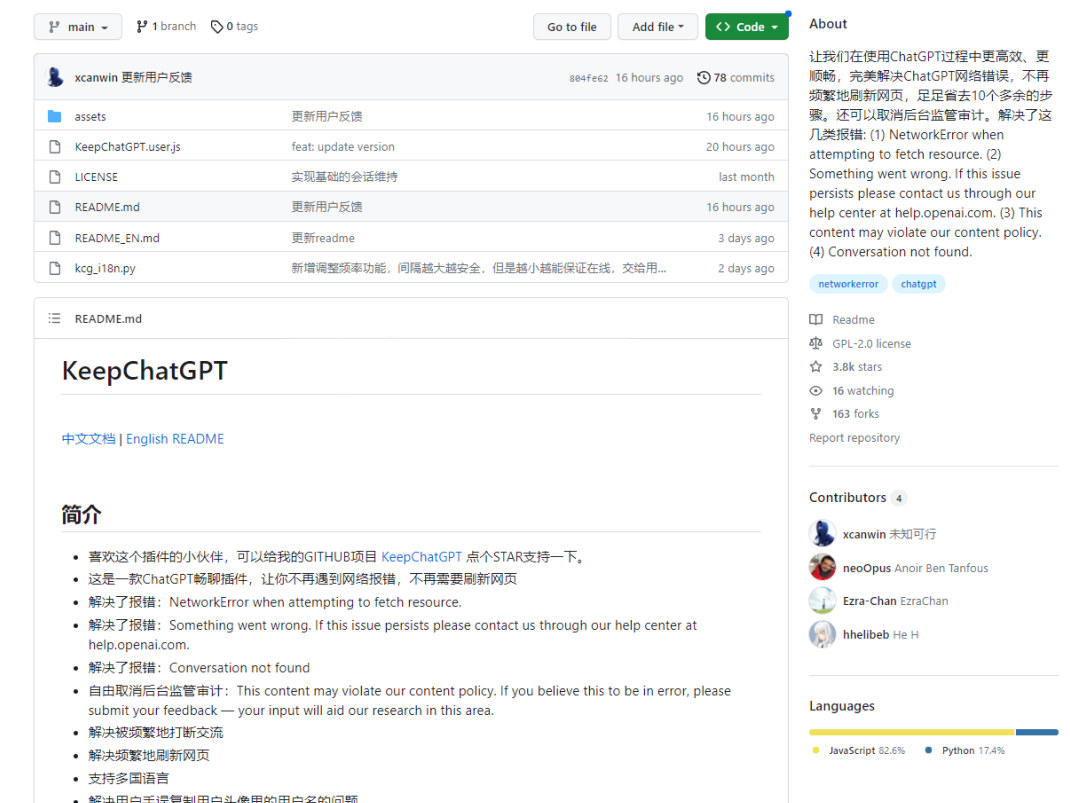Open the green Code dropdown
This screenshot has height=803, width=1070.
pyautogui.click(x=747, y=27)
